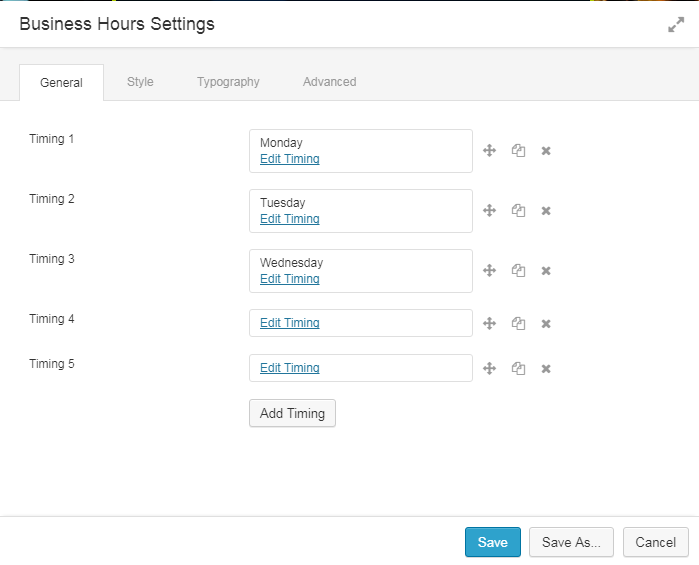The height and width of the screenshot is (565, 699).
Task: Click the move icon for Timing 1
Action: coord(489,151)
